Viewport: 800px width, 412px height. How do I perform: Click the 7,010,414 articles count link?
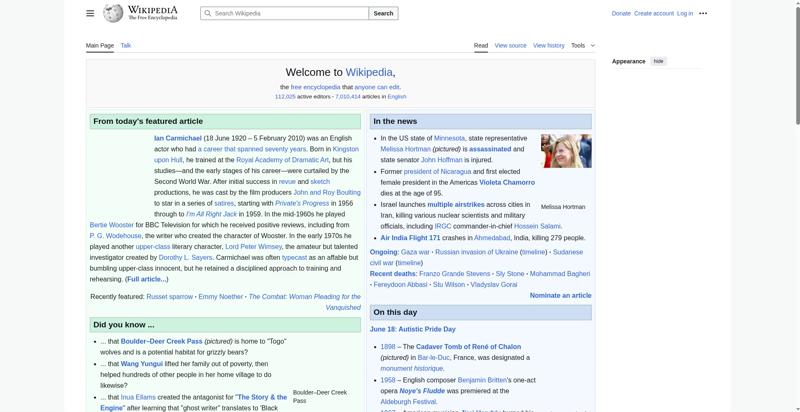[347, 96]
